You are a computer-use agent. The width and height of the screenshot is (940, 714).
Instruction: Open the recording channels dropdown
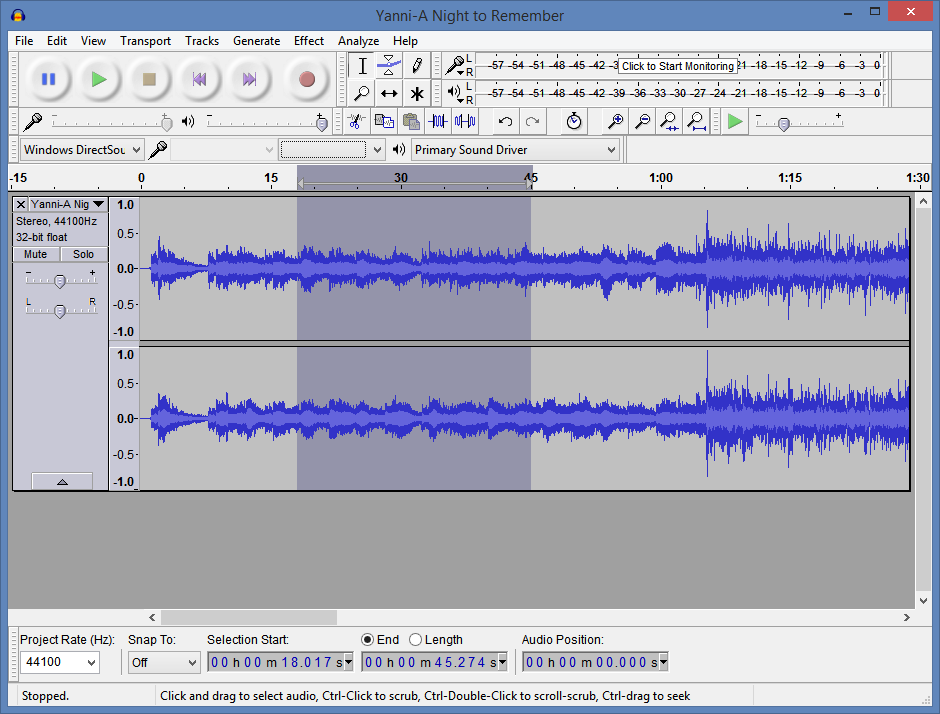332,149
